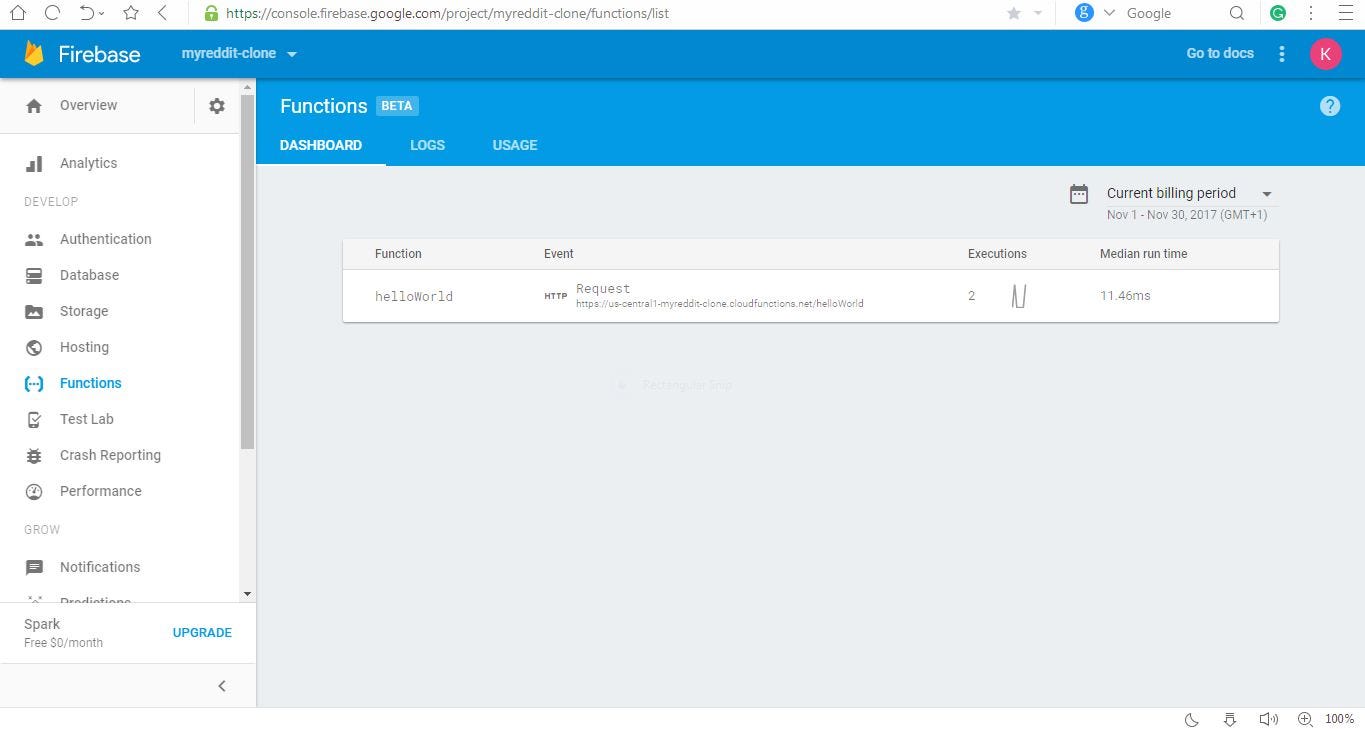Image resolution: width=1365 pixels, height=729 pixels.
Task: Select Functions in the sidebar
Action: 90,383
